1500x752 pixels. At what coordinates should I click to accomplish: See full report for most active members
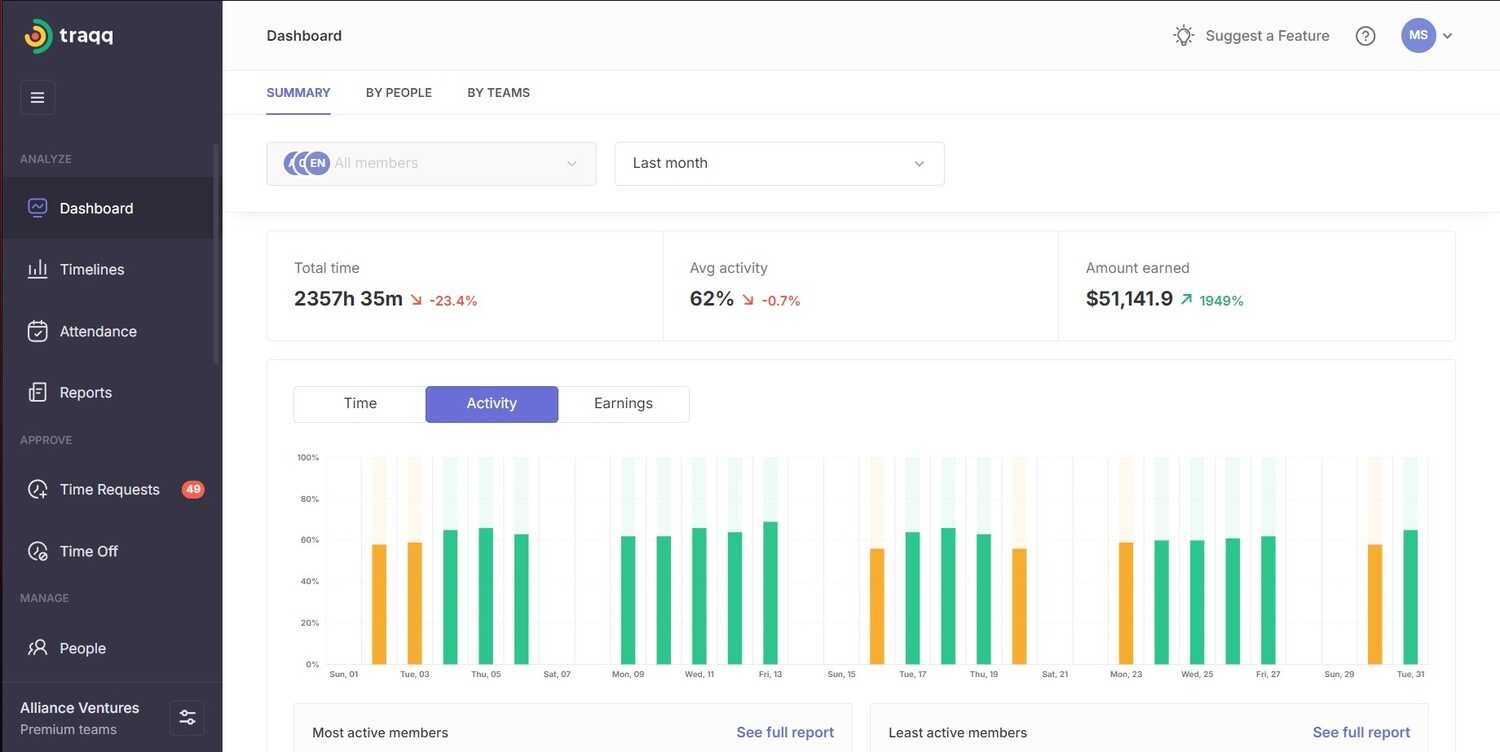click(x=785, y=731)
